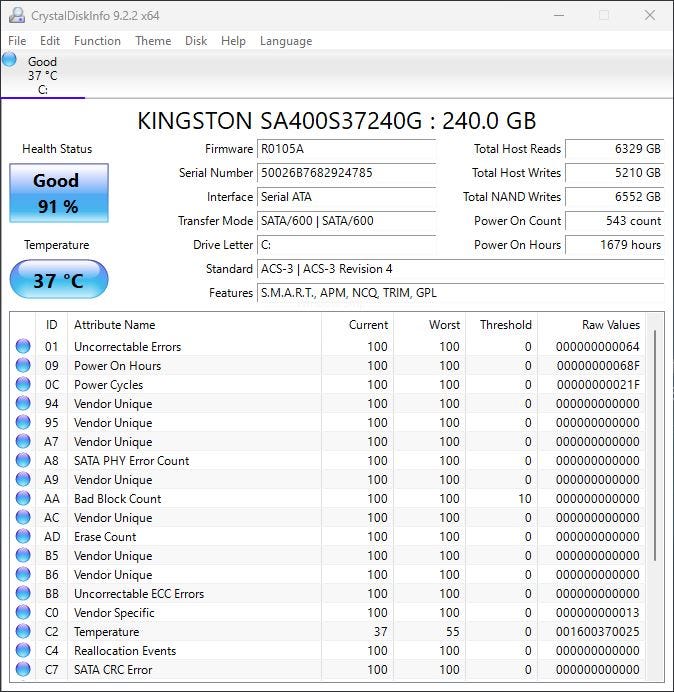Click the Drive Letter field C:

pyautogui.click(x=346, y=244)
